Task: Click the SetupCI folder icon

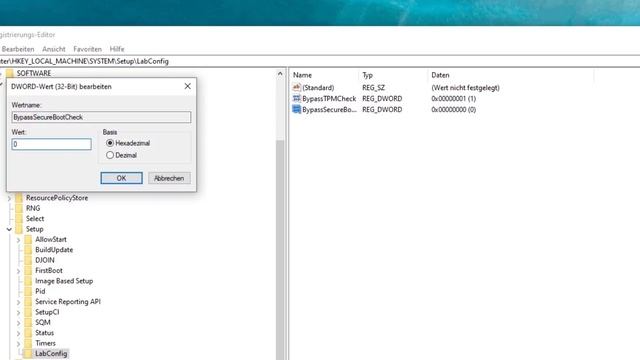Action: (28, 312)
